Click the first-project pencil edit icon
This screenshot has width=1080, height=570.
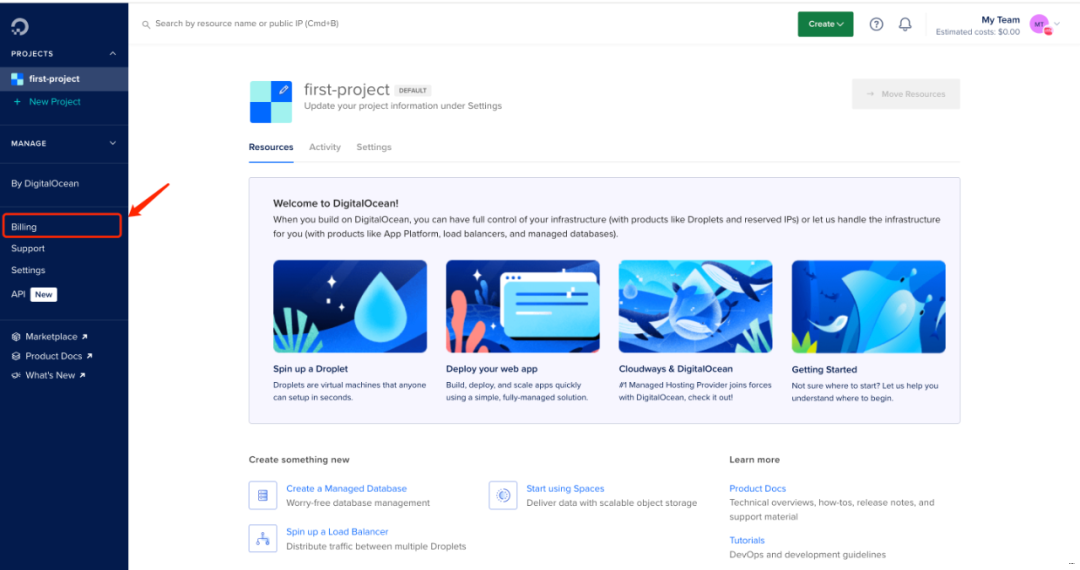click(284, 90)
